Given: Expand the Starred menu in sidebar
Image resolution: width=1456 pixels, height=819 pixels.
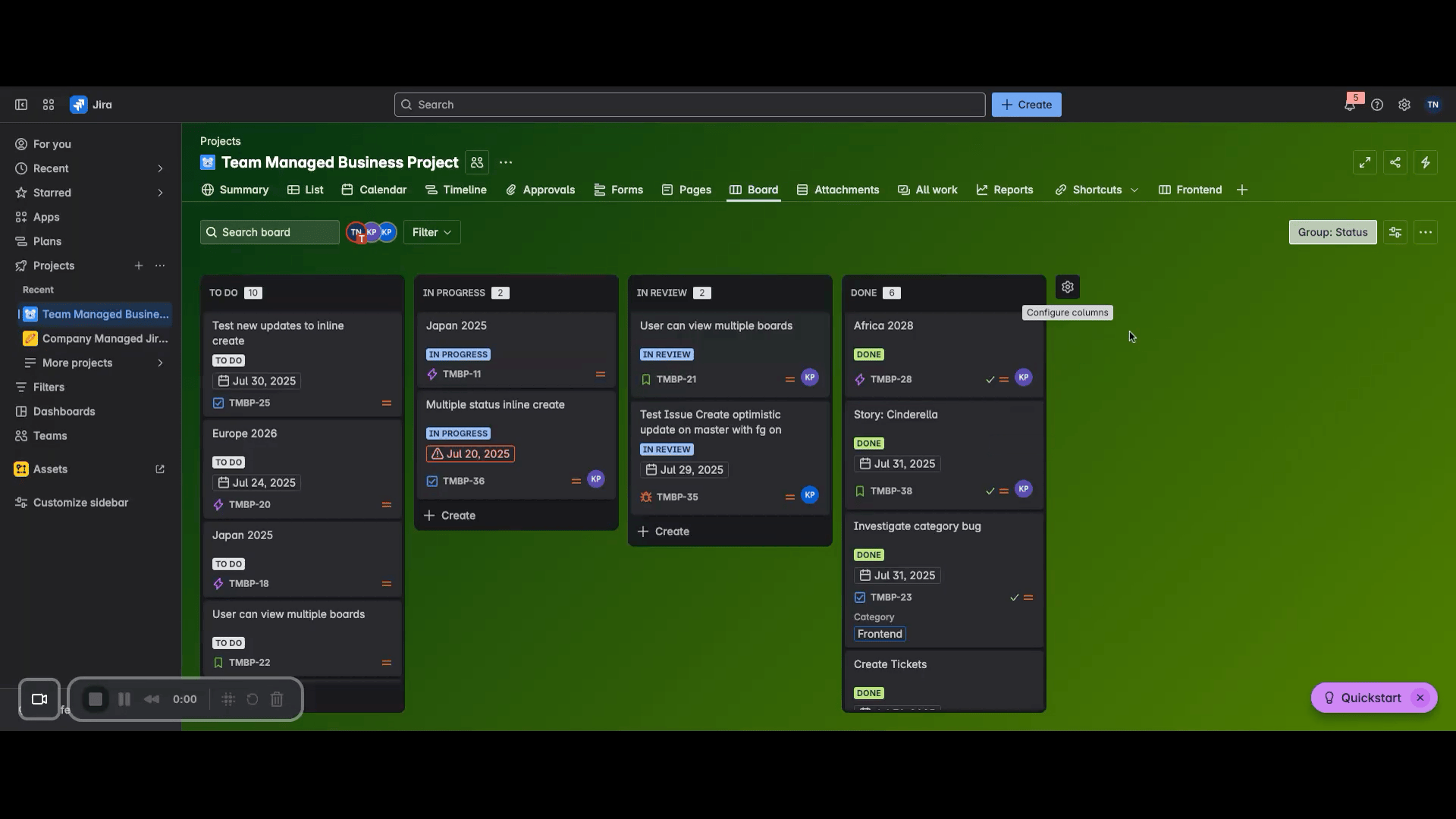Looking at the screenshot, I should 160,193.
